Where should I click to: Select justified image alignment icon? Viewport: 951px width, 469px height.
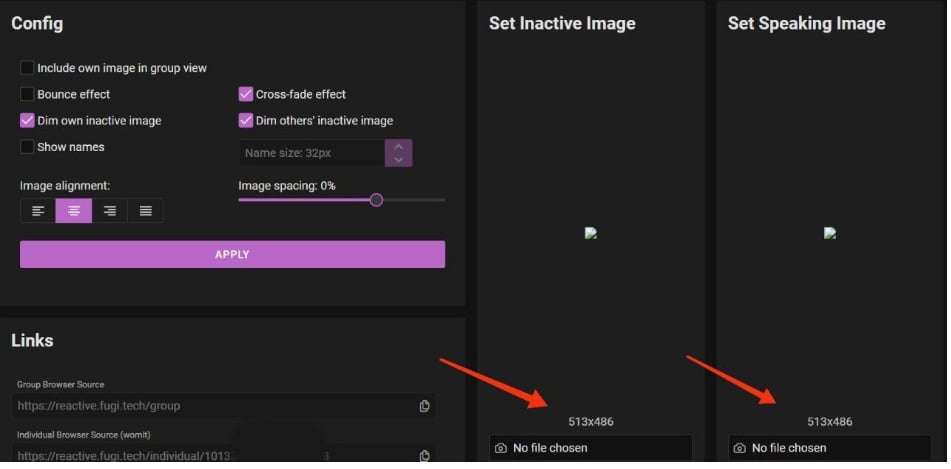point(146,211)
